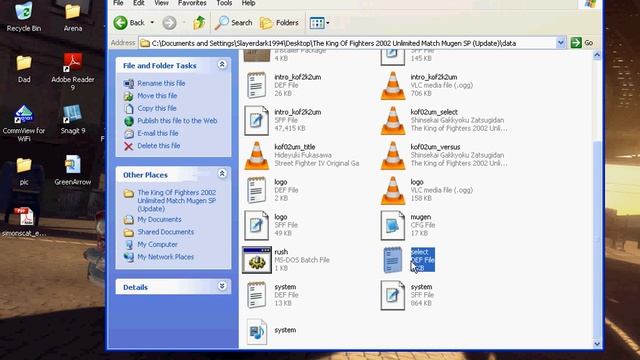Select logo SFF file icon
The width and height of the screenshot is (640, 360).
256,225
